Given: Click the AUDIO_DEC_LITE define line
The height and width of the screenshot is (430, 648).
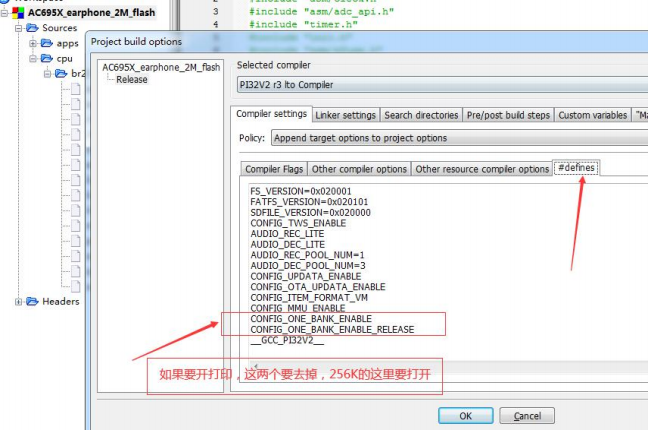Looking at the screenshot, I should coord(287,245).
